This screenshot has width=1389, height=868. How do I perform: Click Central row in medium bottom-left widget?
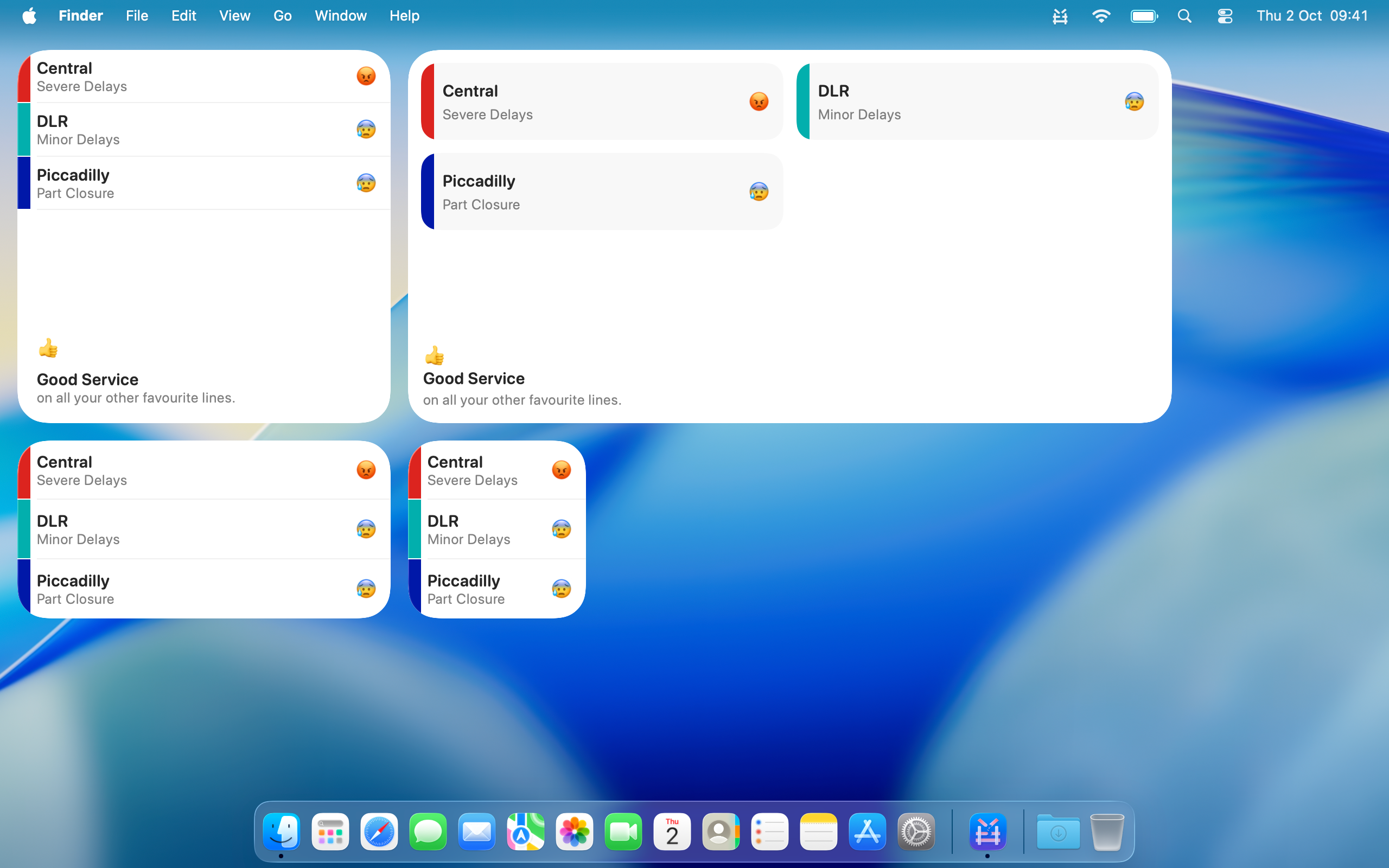[204, 470]
